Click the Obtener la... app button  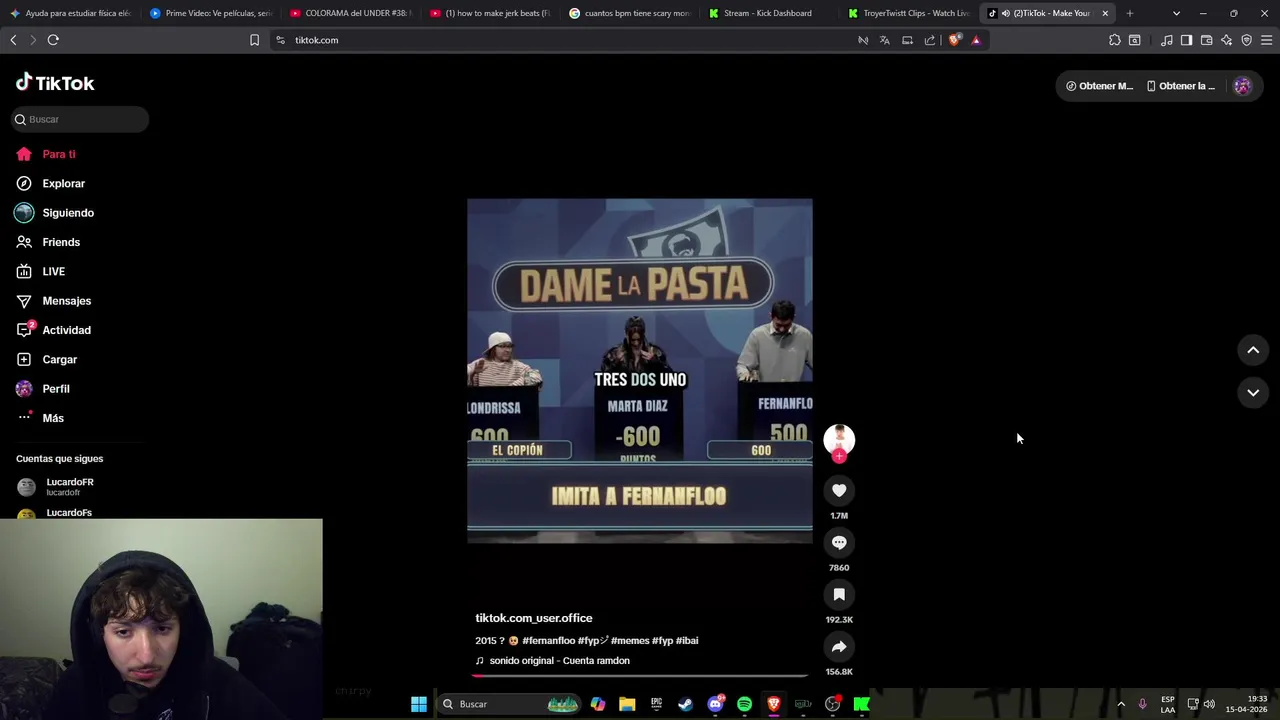point(1180,86)
